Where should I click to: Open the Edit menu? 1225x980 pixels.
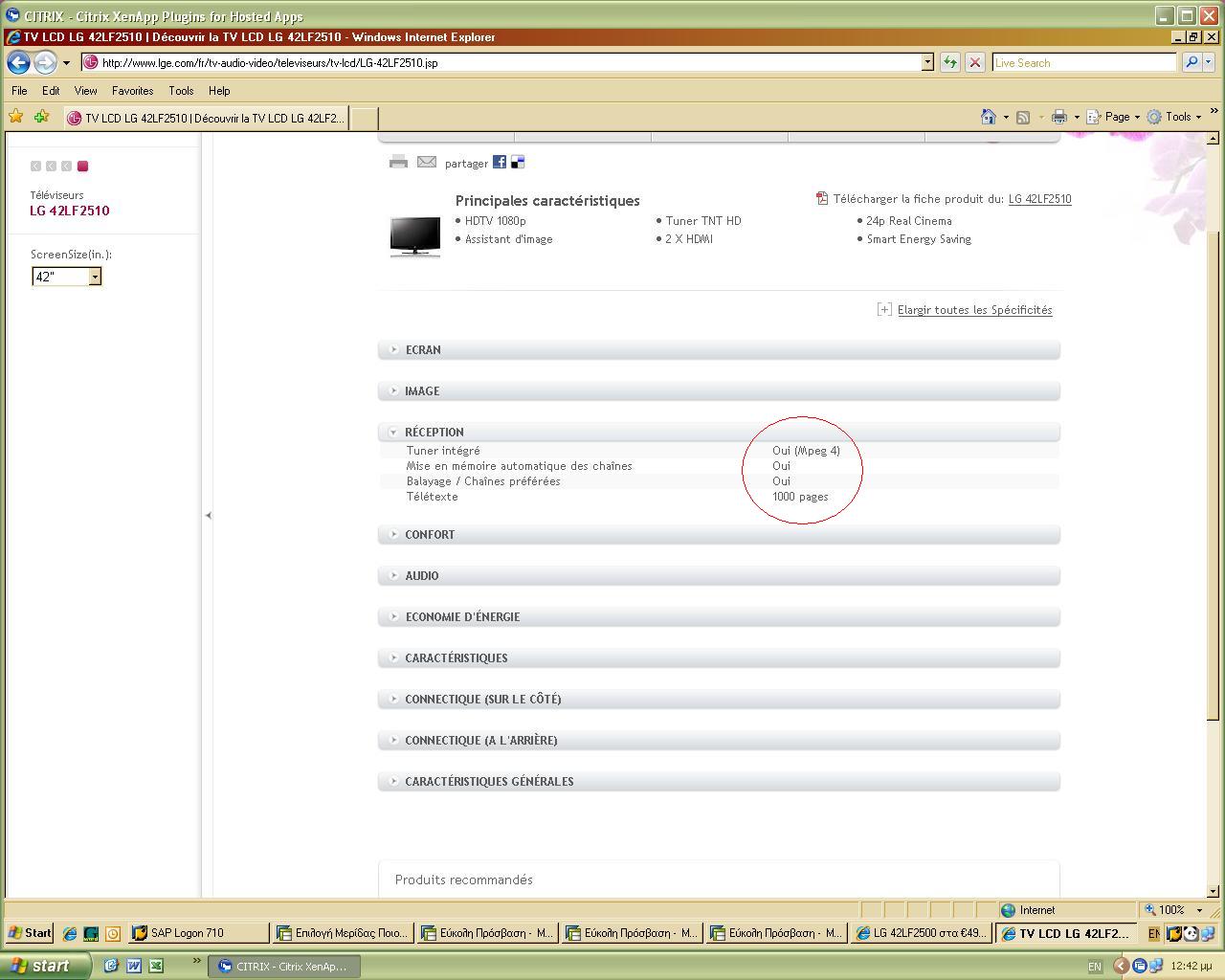point(51,91)
